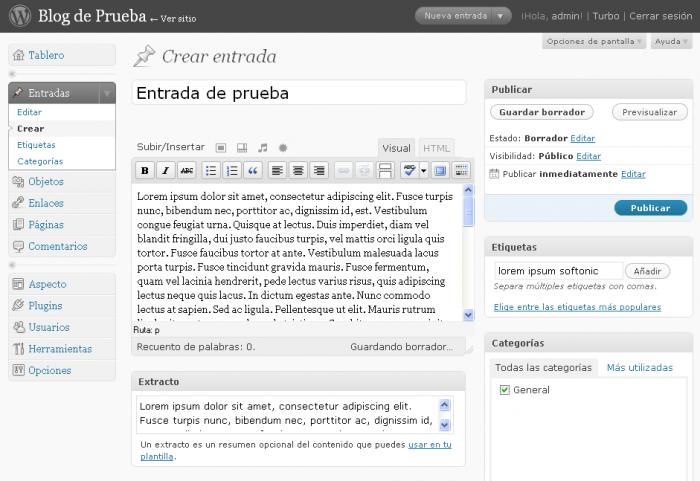
Task: Uncheck the General category checkbox
Action: click(504, 390)
